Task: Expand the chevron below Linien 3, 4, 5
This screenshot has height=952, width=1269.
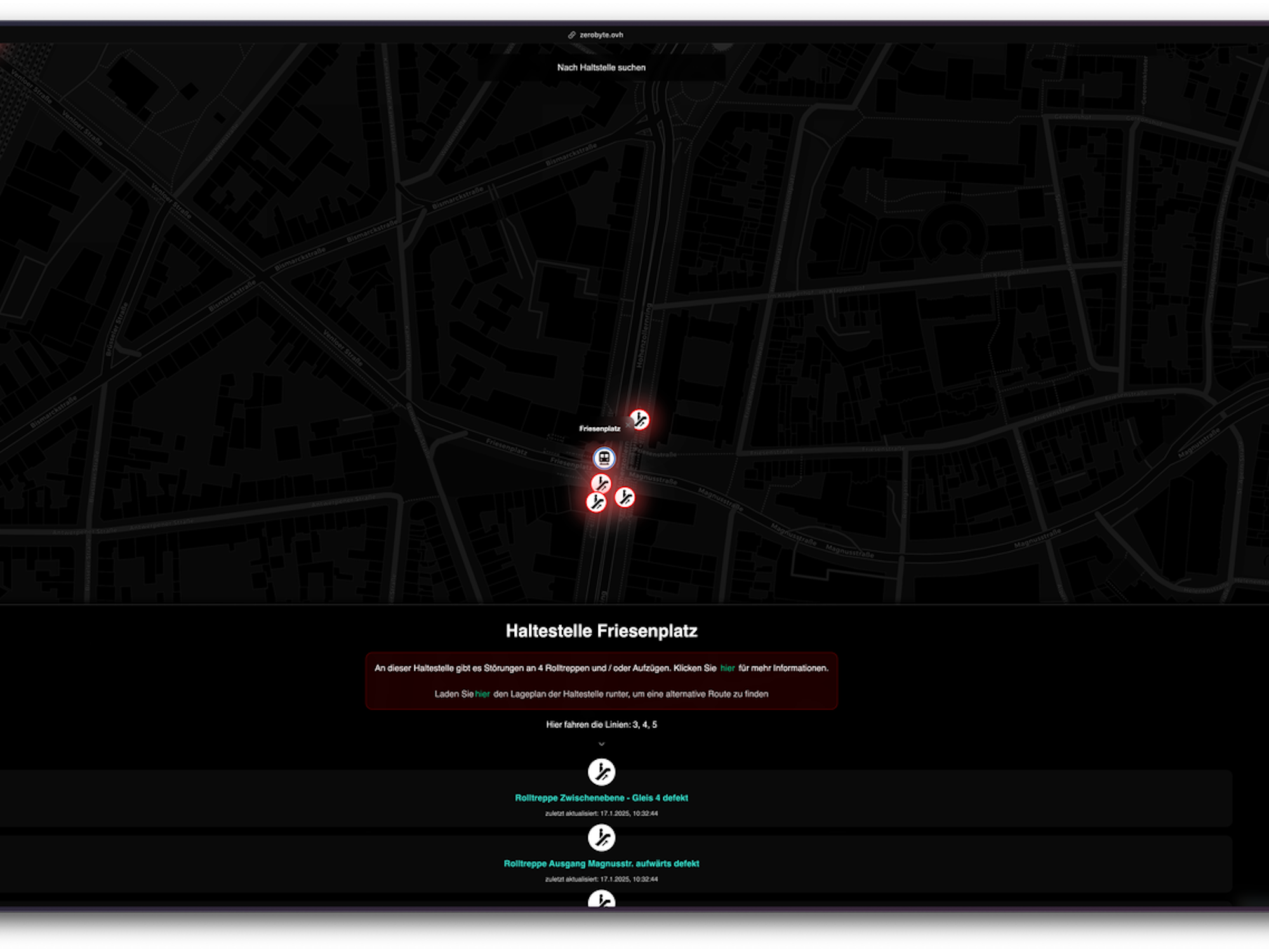Action: tap(601, 744)
